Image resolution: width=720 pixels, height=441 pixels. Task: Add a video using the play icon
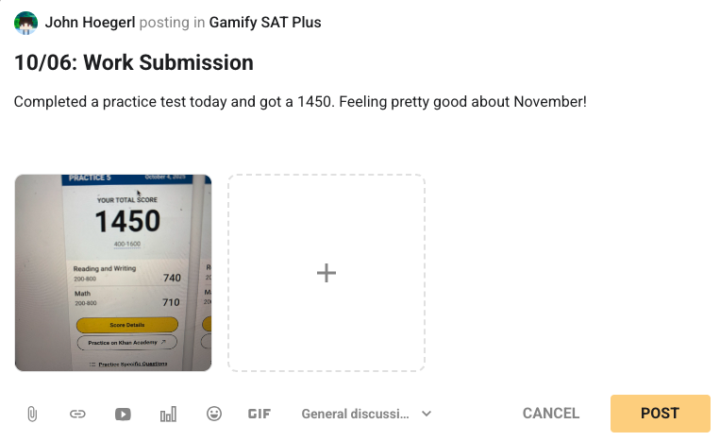pos(122,413)
